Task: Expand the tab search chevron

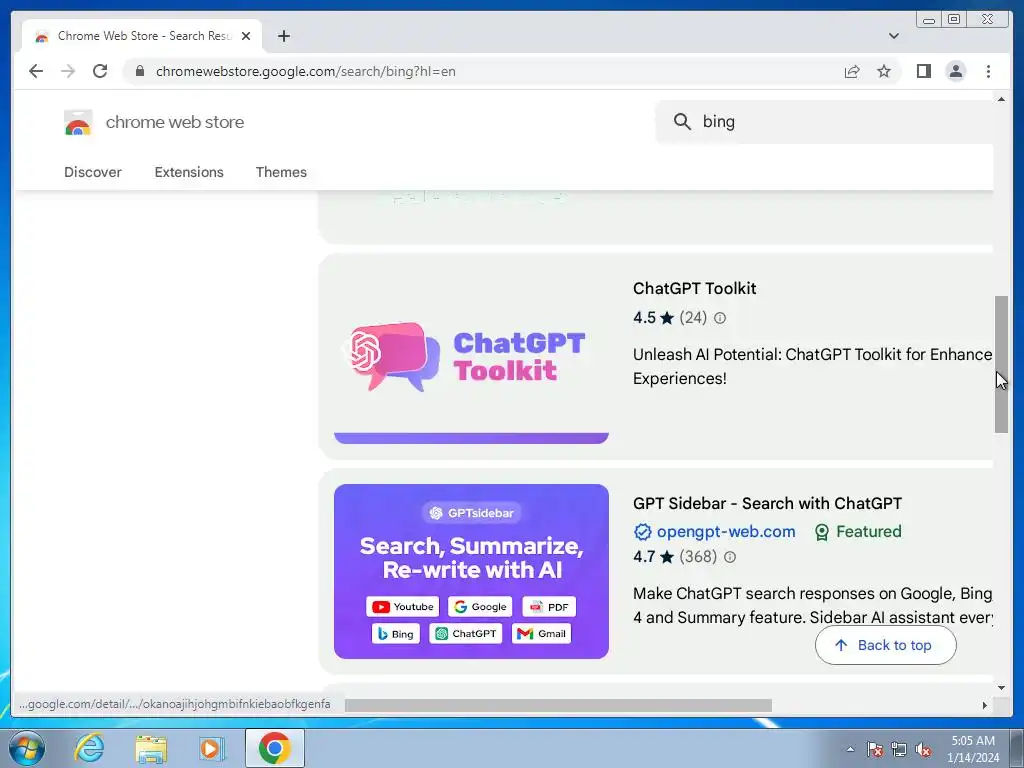Action: click(x=893, y=36)
